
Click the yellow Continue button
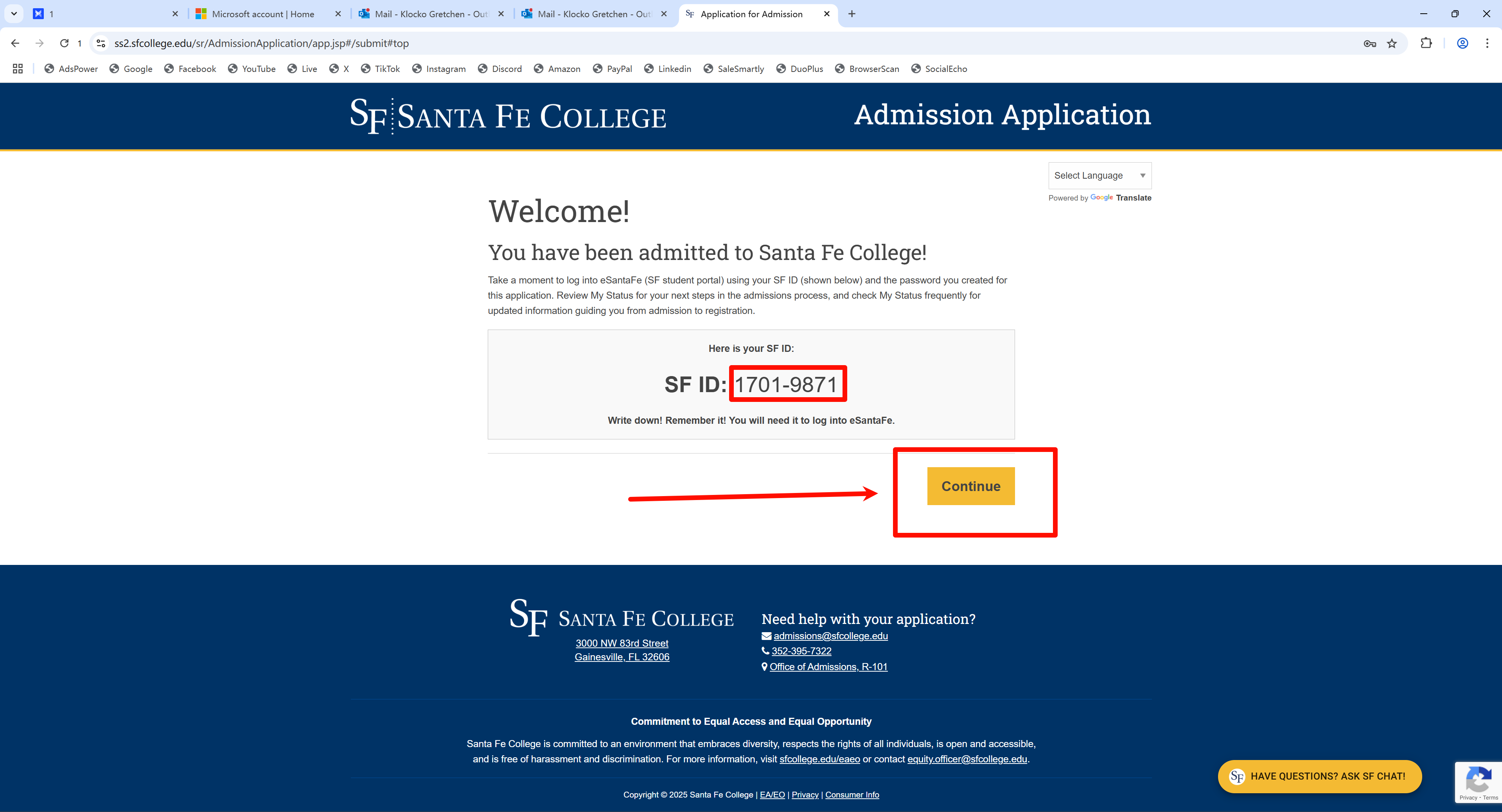[971, 486]
